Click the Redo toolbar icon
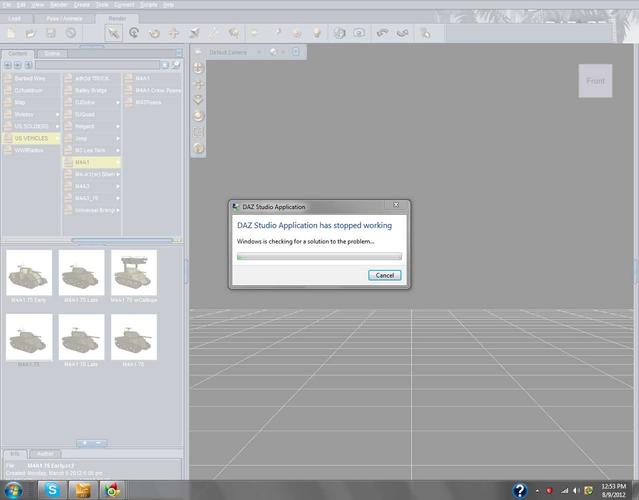Viewport: 639px width, 500px height. click(x=402, y=33)
